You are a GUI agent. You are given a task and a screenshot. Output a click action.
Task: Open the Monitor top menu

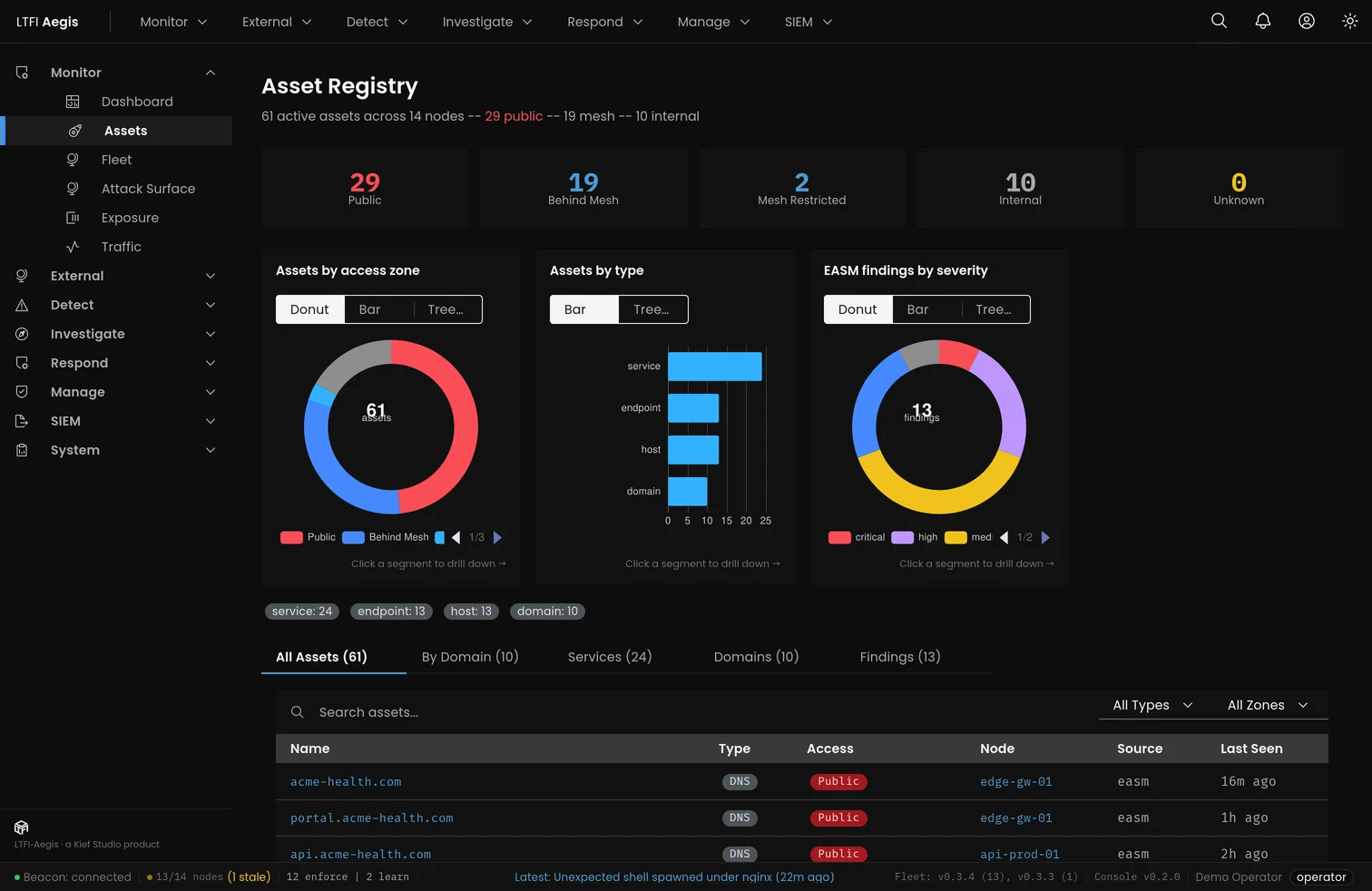pyautogui.click(x=173, y=22)
